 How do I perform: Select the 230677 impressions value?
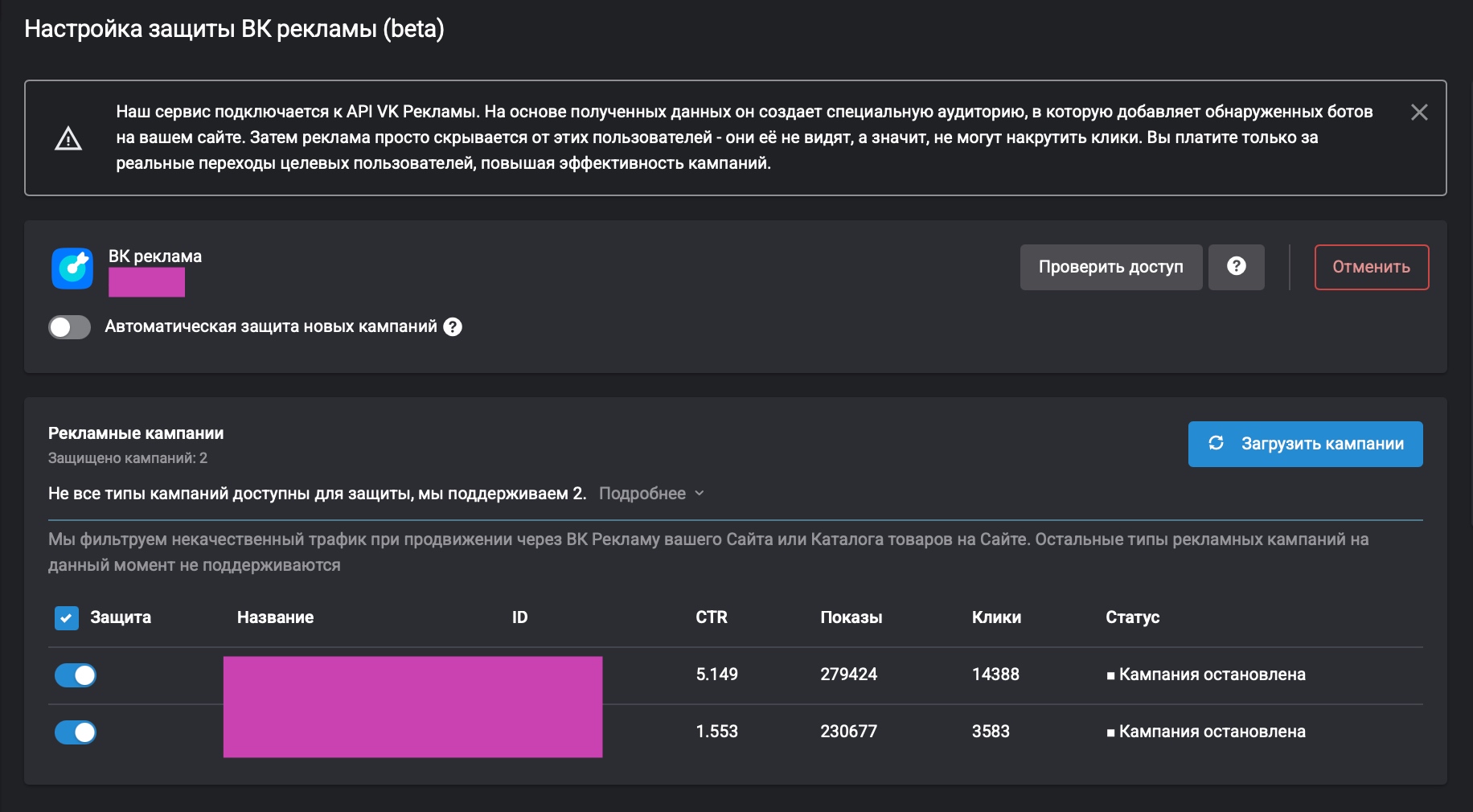pyautogui.click(x=848, y=732)
